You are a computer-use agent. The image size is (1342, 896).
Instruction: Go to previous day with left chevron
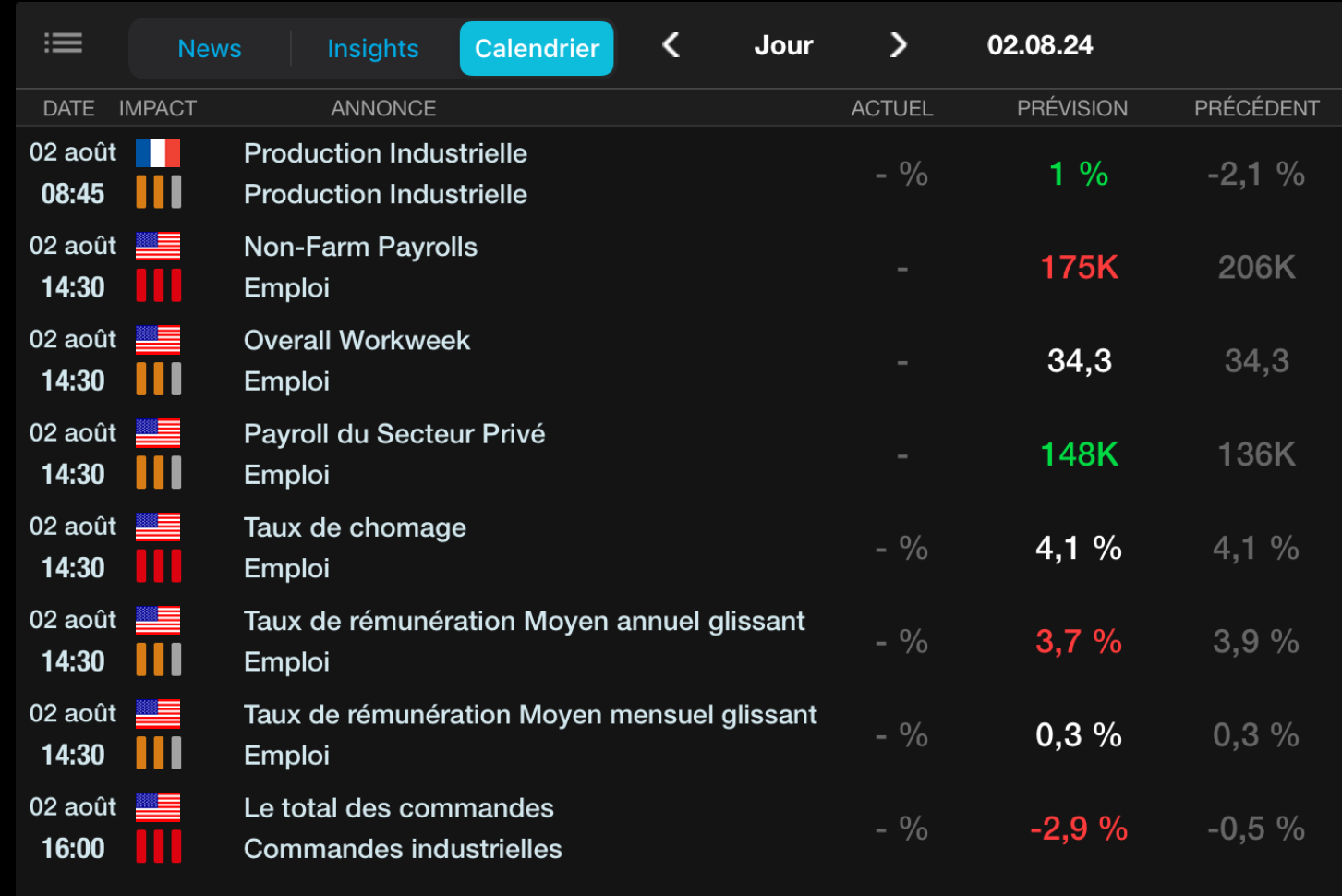[671, 45]
